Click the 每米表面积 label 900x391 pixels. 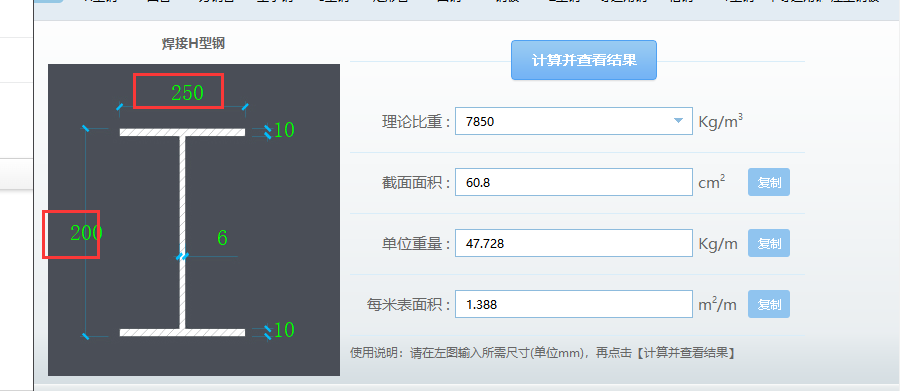tap(409, 305)
